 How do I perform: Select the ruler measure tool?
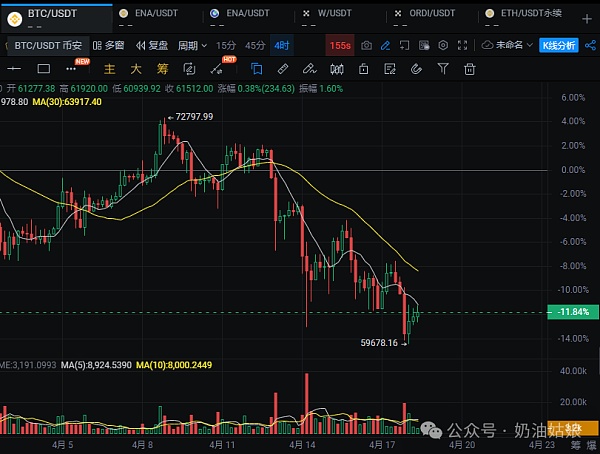click(x=282, y=68)
